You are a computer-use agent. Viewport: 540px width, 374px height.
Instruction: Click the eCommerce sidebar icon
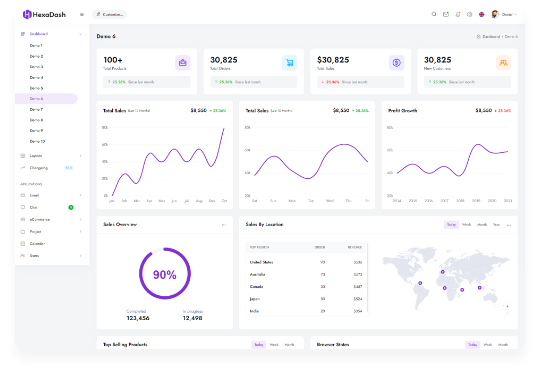tap(23, 219)
